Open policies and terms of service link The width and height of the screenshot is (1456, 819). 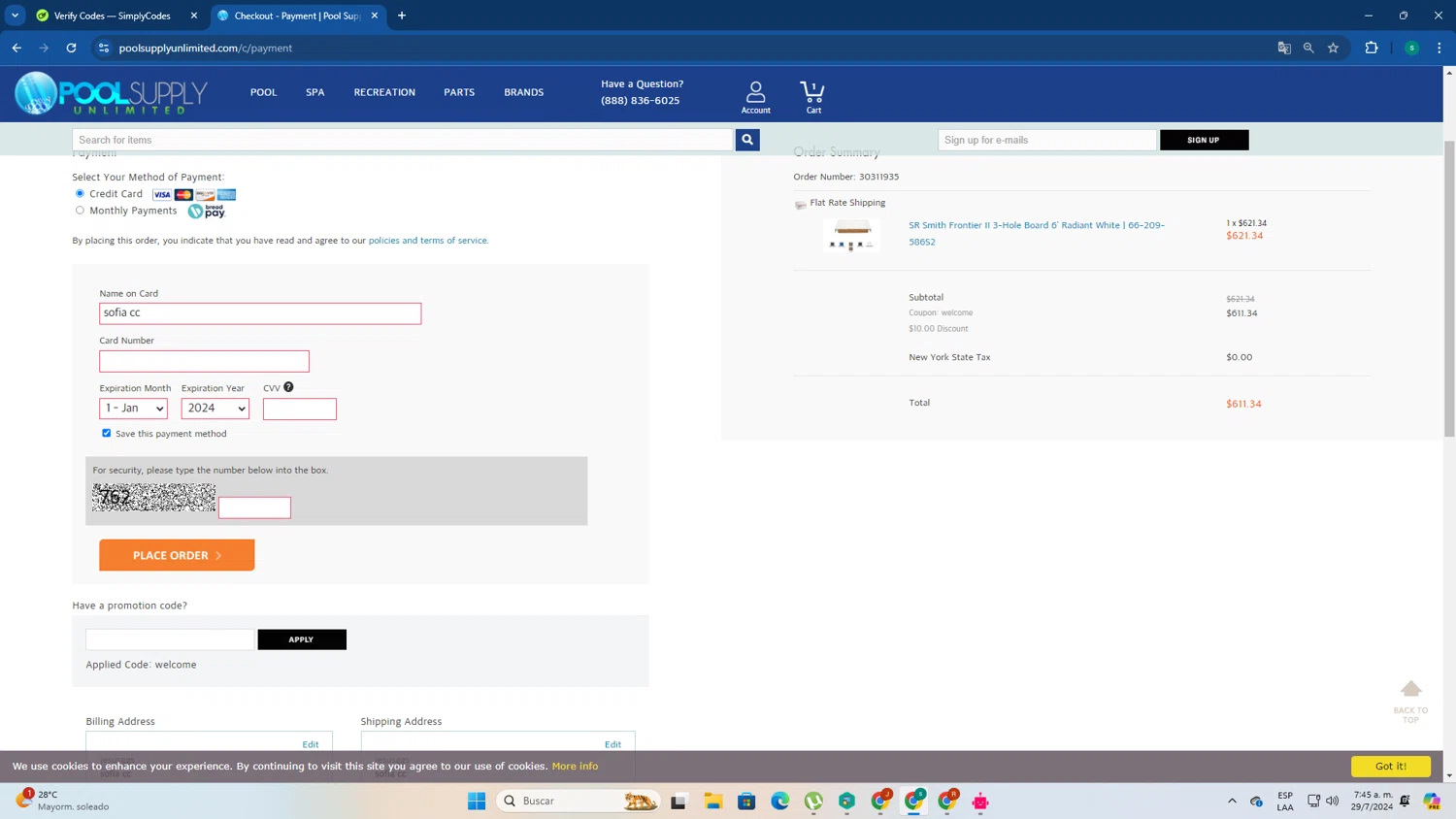click(427, 241)
